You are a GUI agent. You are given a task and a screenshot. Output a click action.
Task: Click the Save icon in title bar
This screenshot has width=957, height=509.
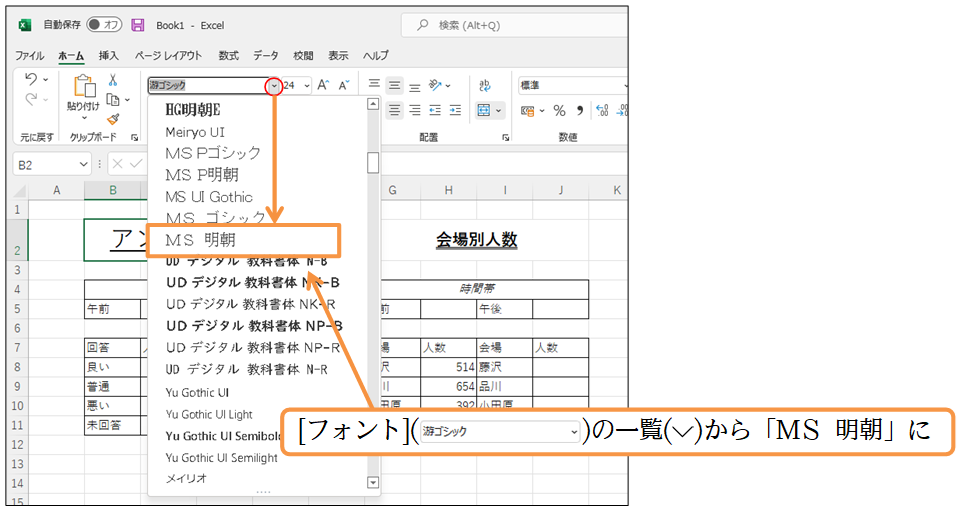click(138, 25)
